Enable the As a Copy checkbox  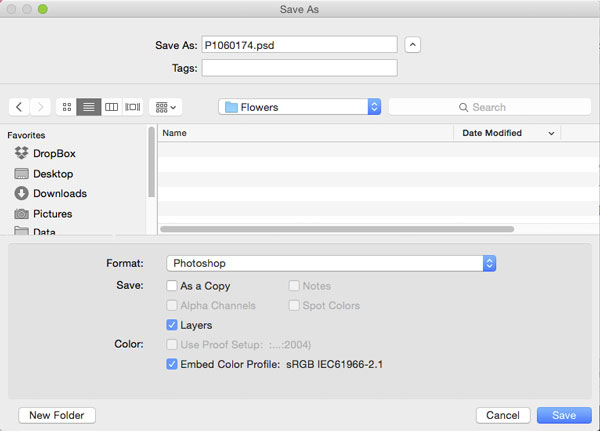coord(173,287)
